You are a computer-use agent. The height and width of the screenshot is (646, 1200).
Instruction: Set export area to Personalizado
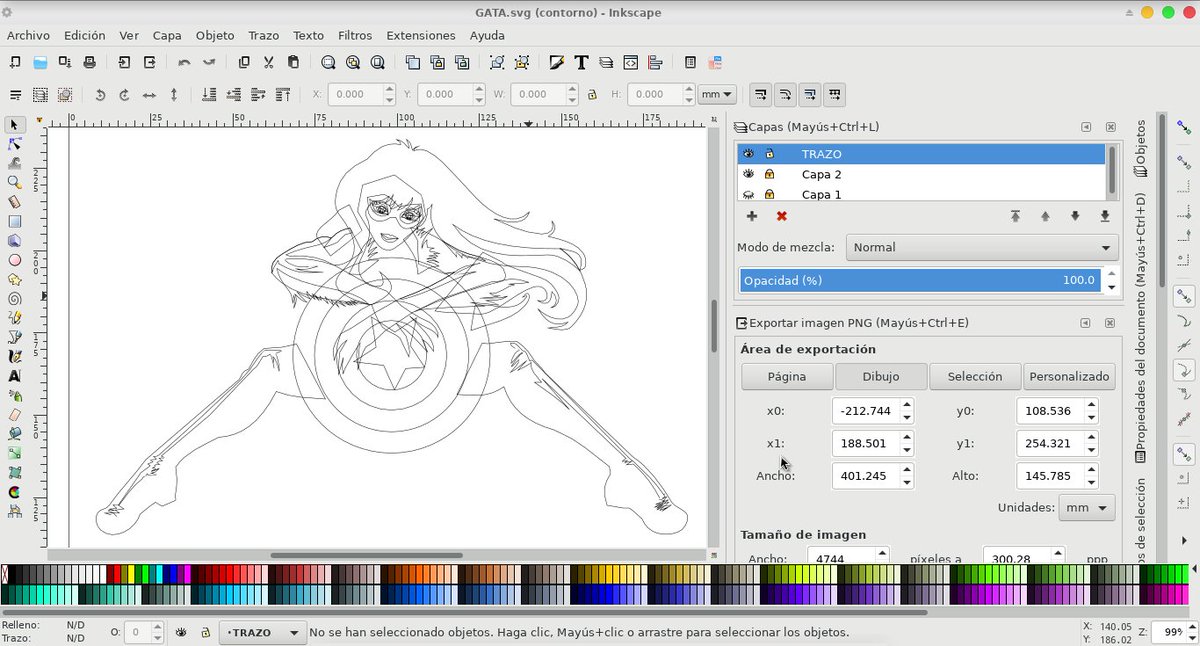point(1069,376)
